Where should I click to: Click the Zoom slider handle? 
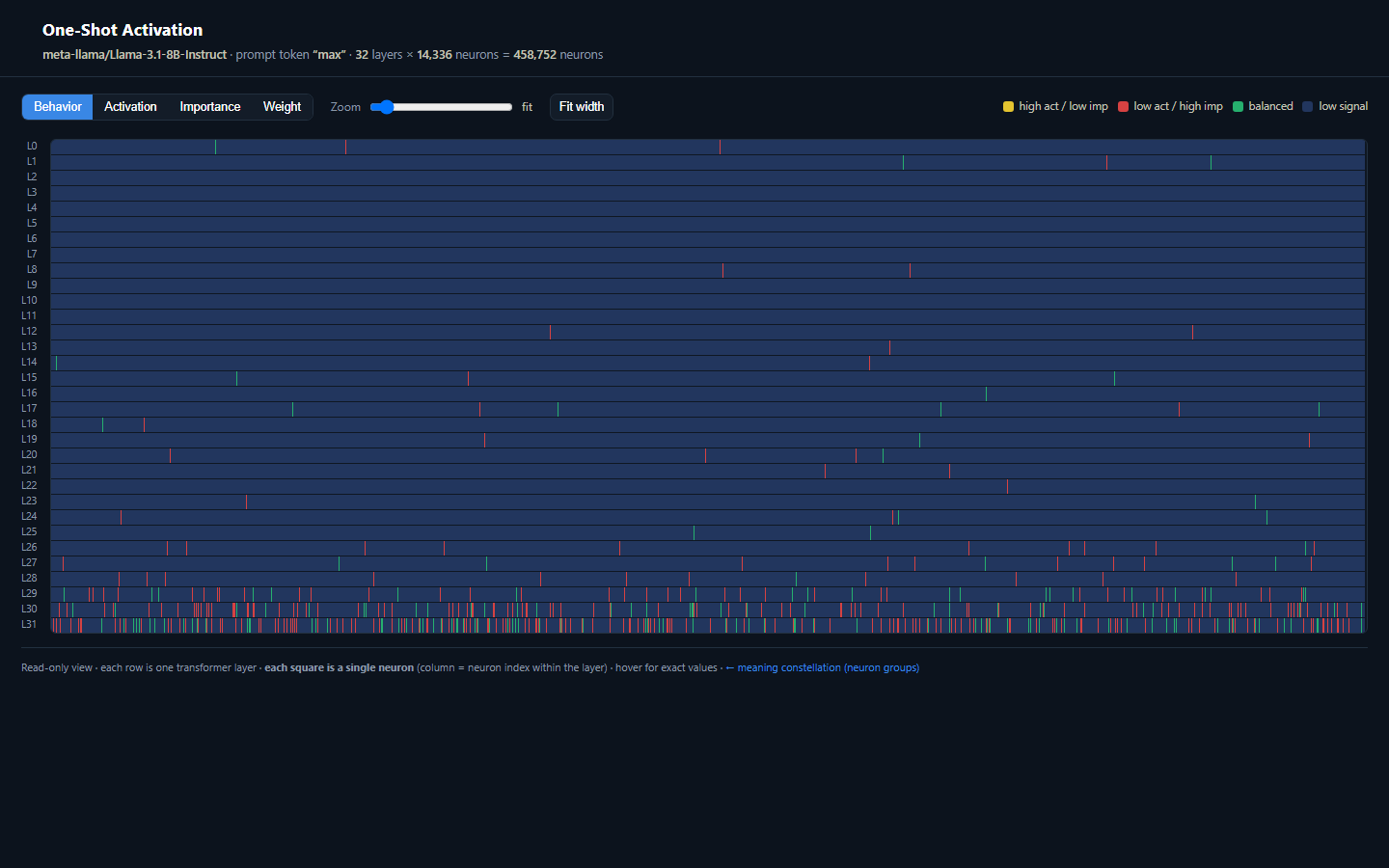click(386, 107)
